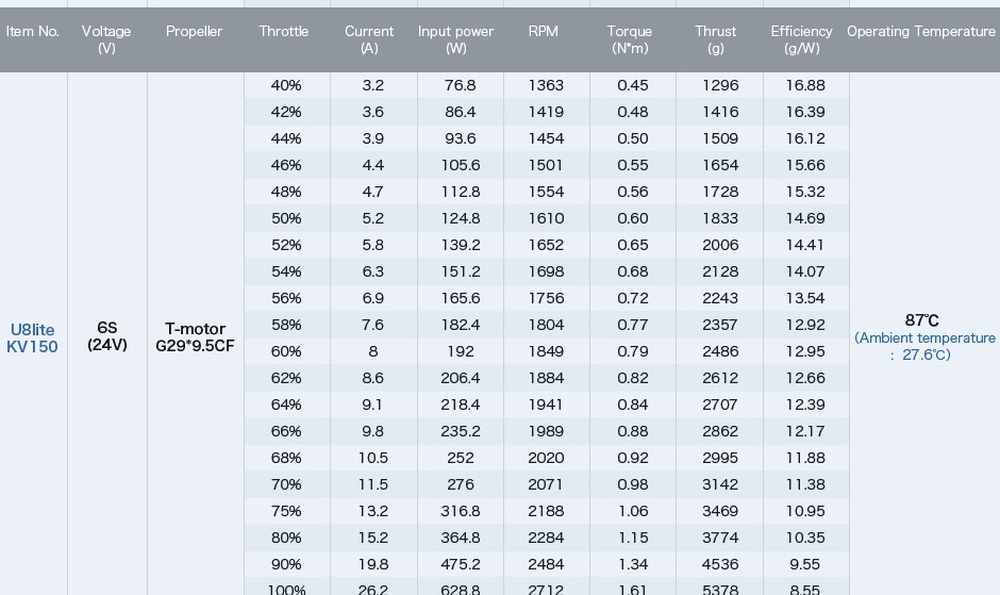This screenshot has width=1000, height=595.
Task: Click the 628.8 input power value
Action: (460, 589)
